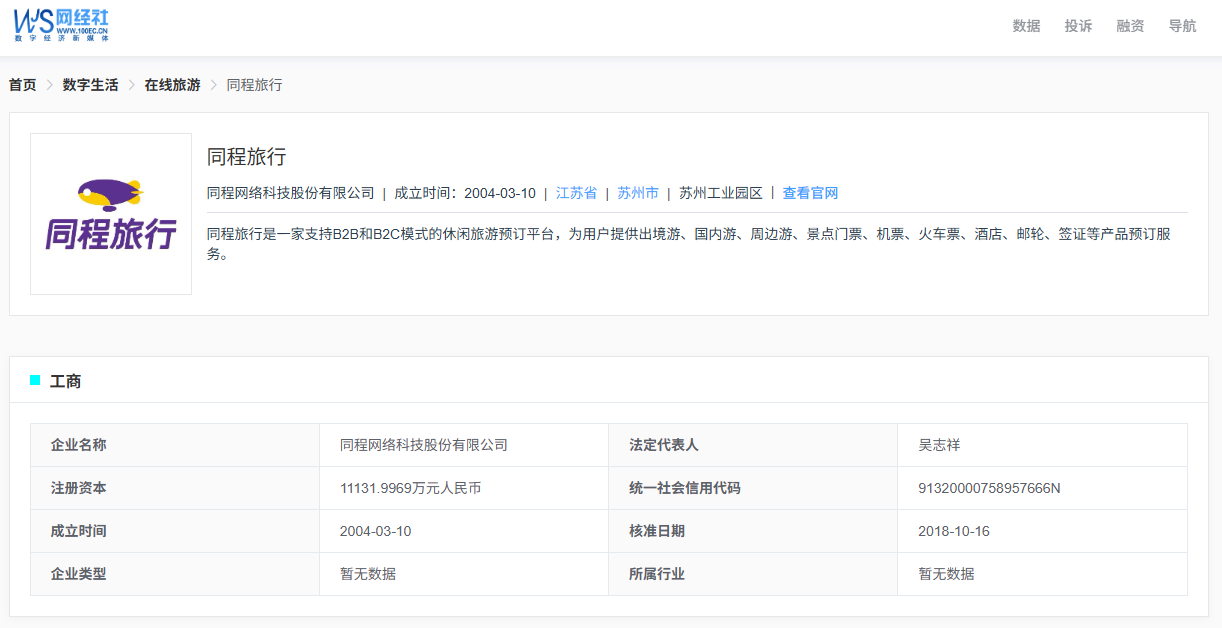Open the 投诉 menu item
Viewport: 1222px width, 628px height.
pos(1078,26)
